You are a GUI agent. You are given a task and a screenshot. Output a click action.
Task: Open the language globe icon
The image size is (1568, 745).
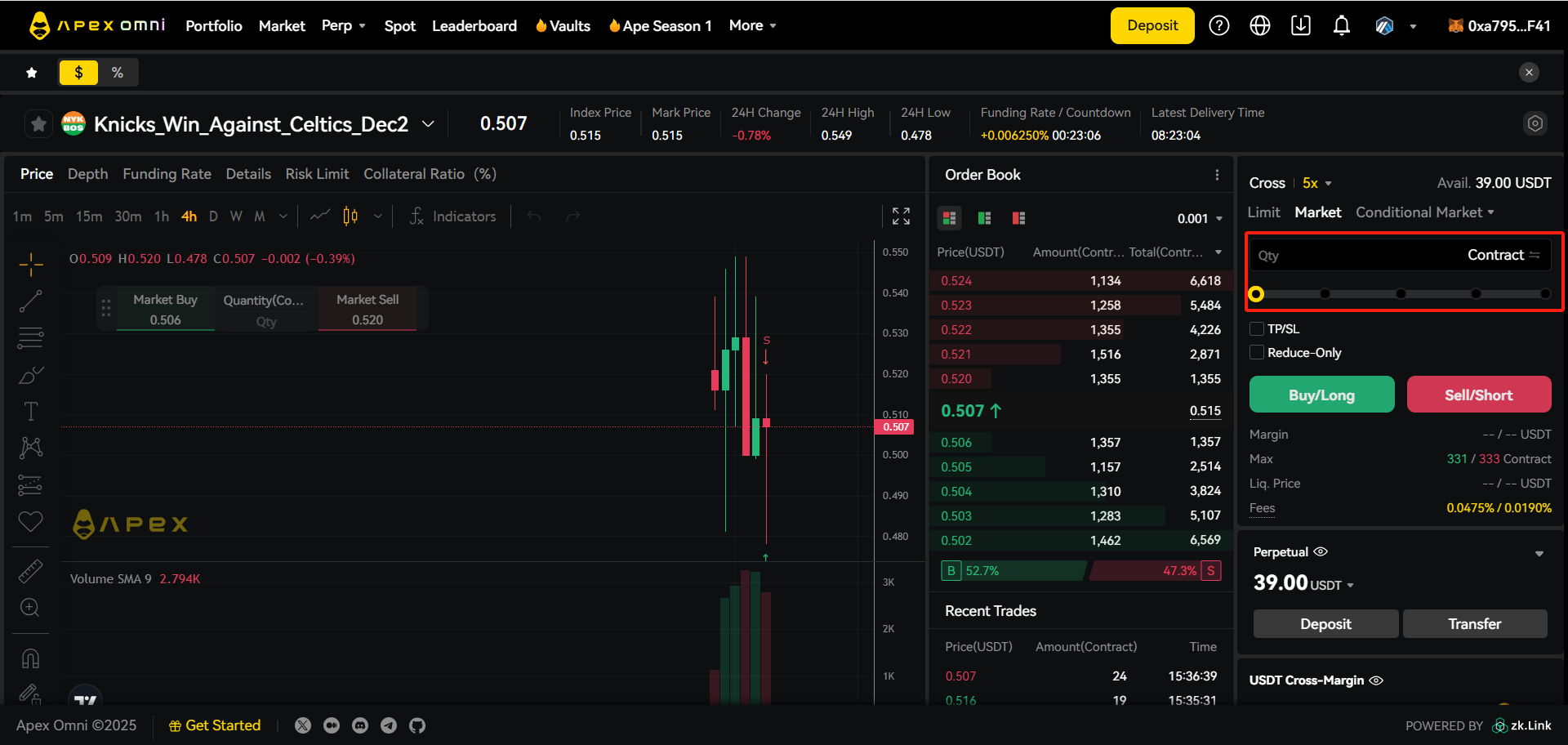pyautogui.click(x=1260, y=26)
